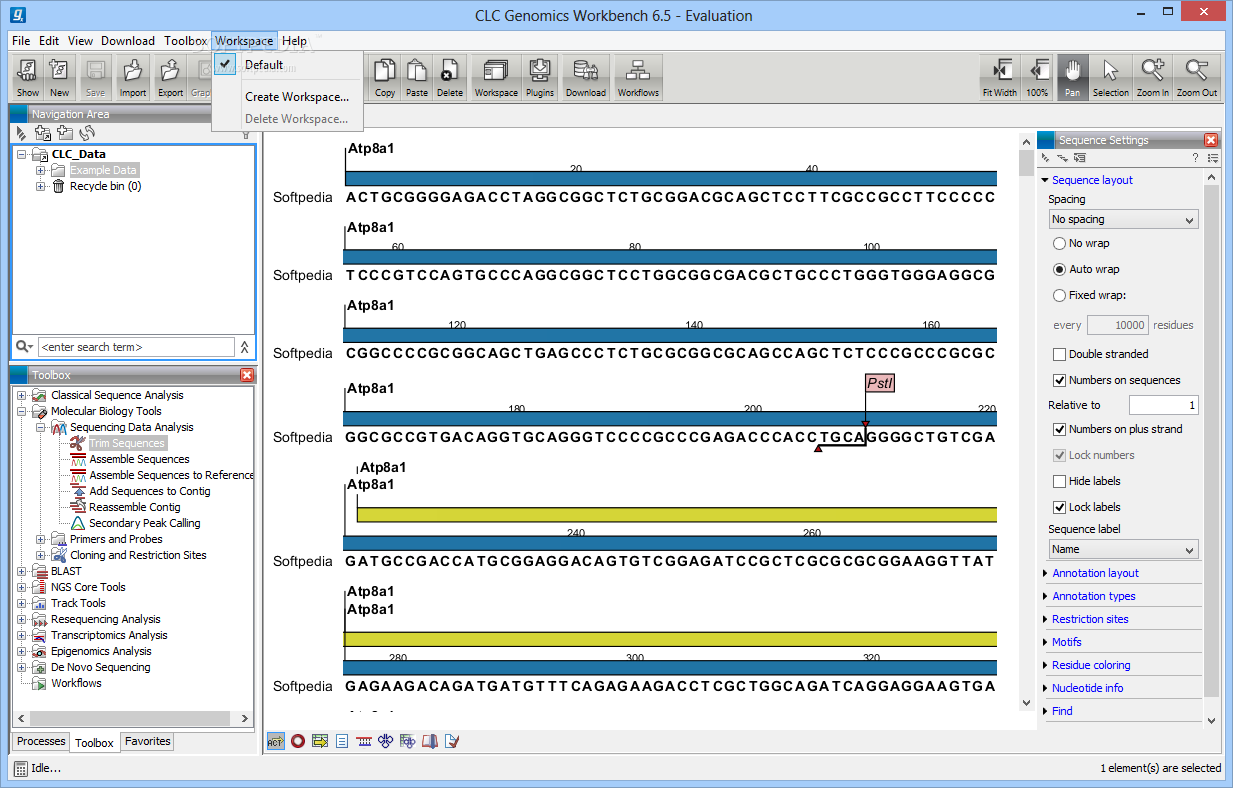This screenshot has height=788, width=1233.
Task: Create a new item with New icon
Action: (60, 77)
